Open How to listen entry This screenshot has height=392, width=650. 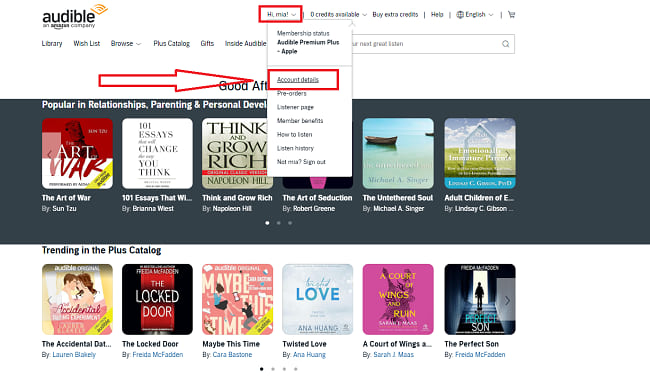[x=294, y=135]
